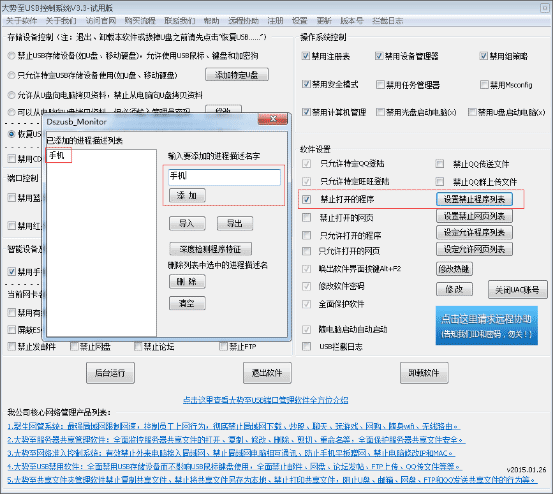Screen dimensions: 554x494
Task: Open the 访问官网 menu item
Action: click(x=101, y=21)
